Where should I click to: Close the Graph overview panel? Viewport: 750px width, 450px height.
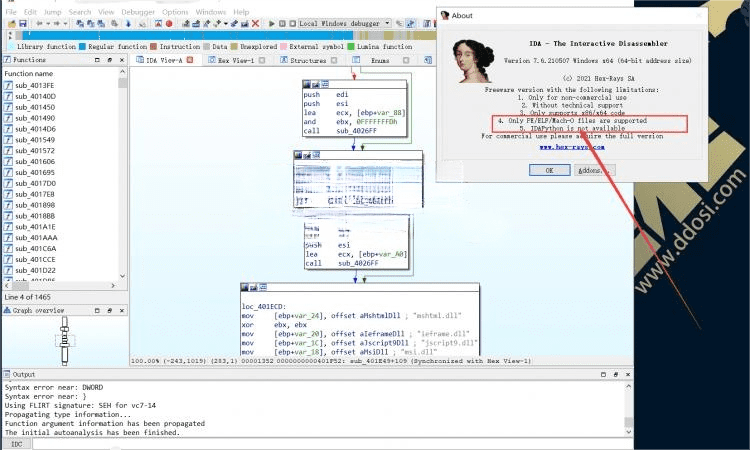pyautogui.click(x=122, y=310)
